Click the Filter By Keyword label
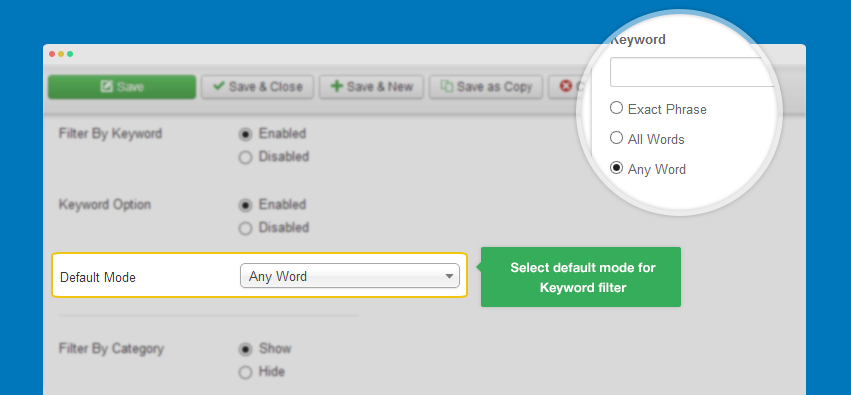851x395 pixels. (x=110, y=133)
